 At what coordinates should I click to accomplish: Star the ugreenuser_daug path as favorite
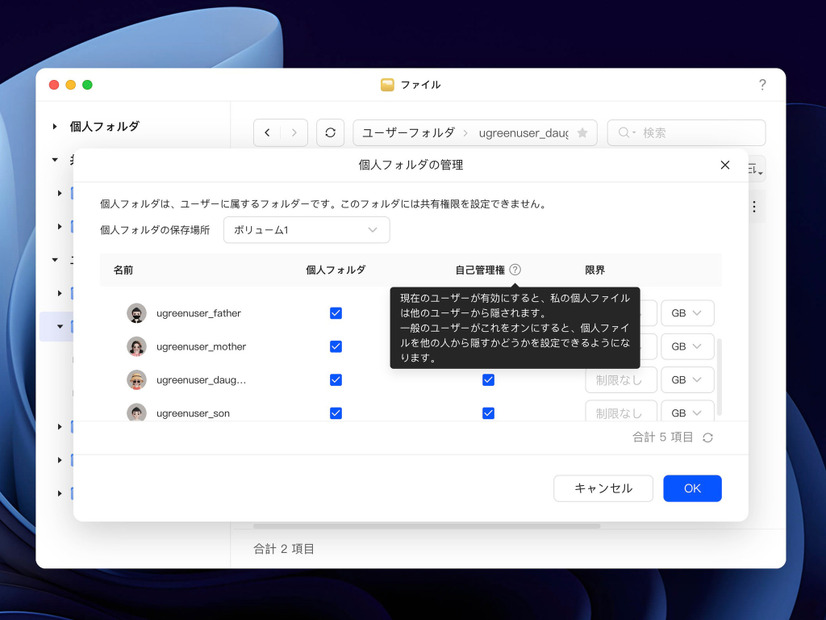pos(582,133)
